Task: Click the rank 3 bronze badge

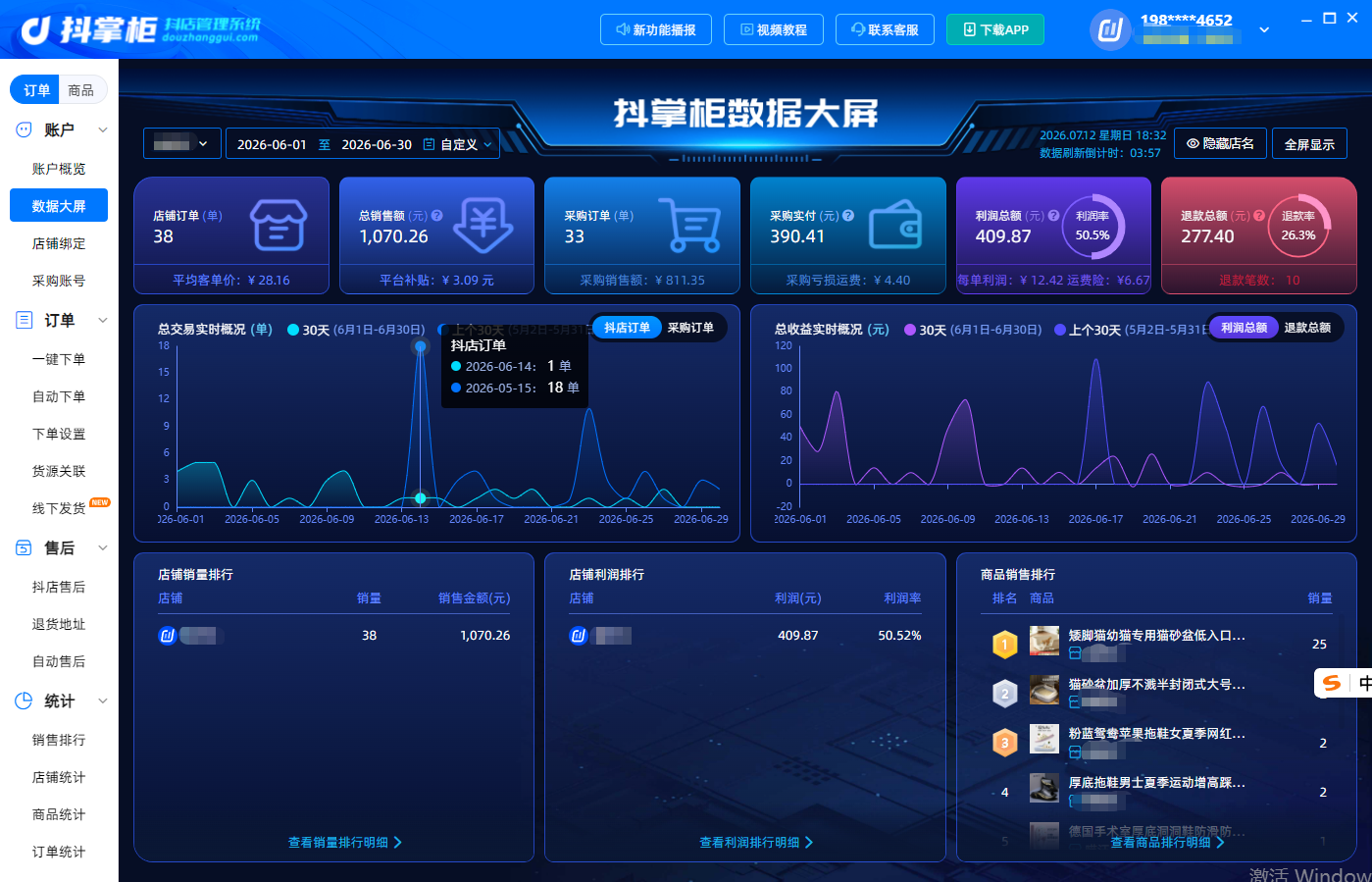Action: [x=1004, y=743]
